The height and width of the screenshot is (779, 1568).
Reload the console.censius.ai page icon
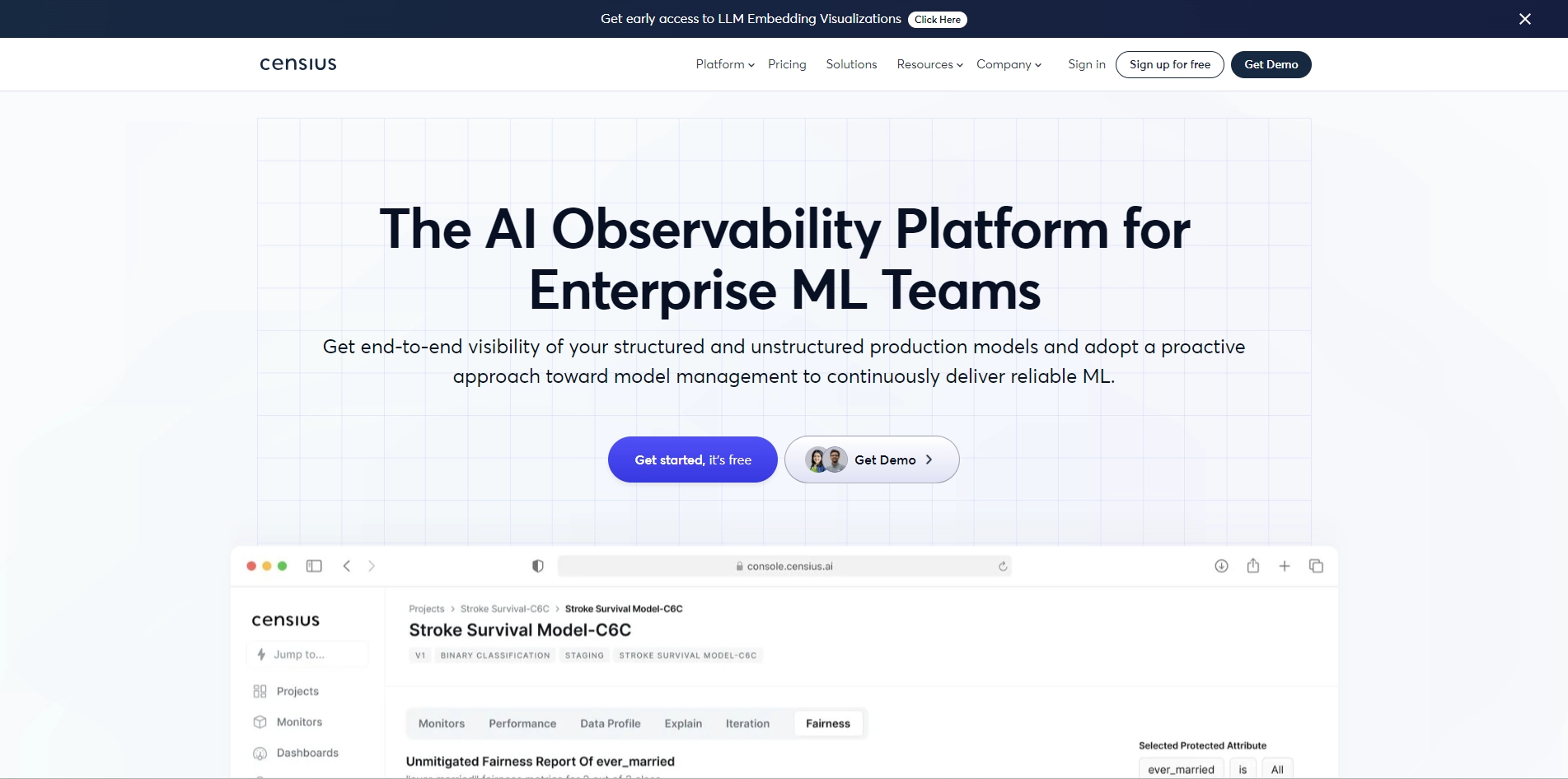click(x=1003, y=566)
